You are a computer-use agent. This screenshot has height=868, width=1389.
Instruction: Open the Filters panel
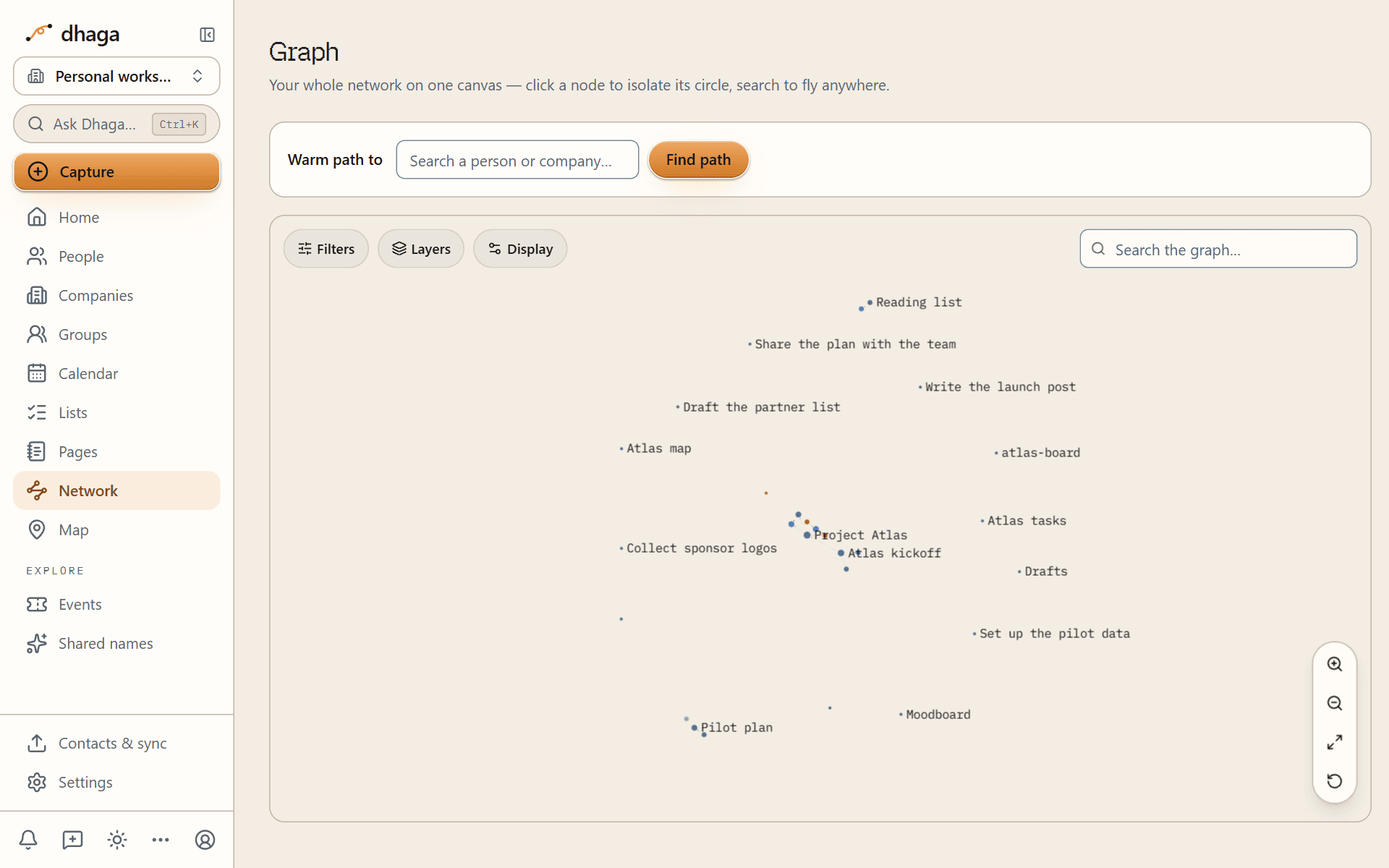coord(326,249)
